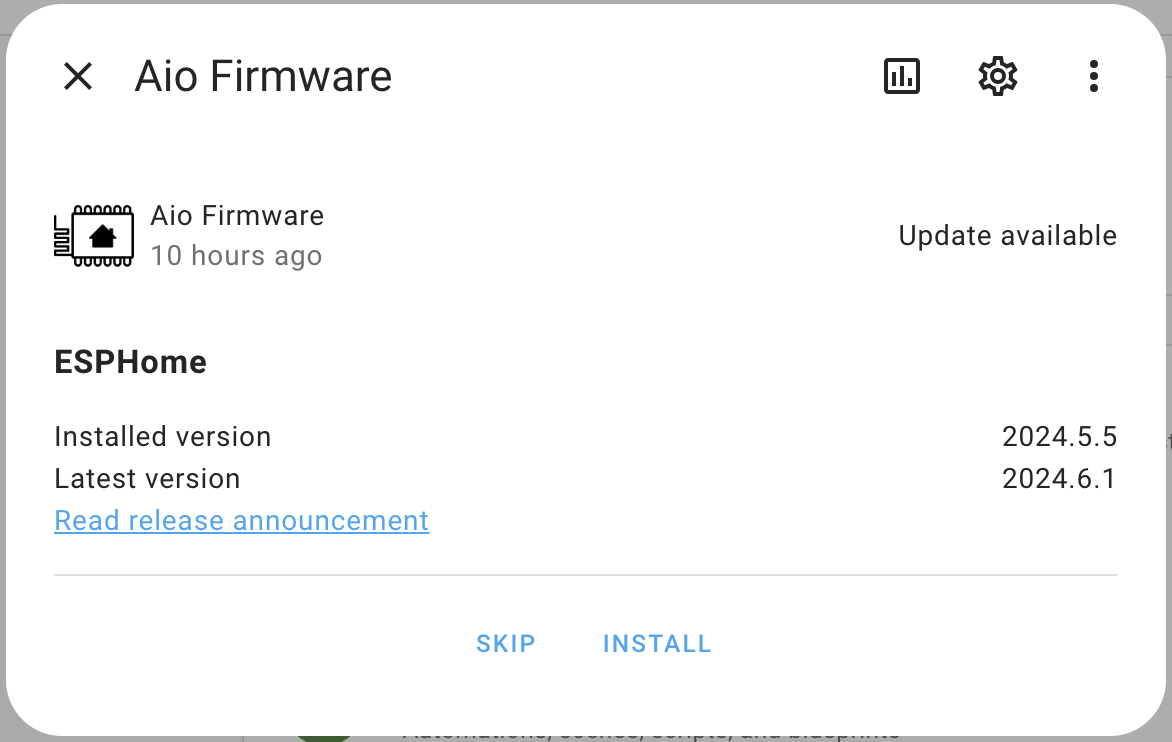This screenshot has height=742, width=1172.
Task: Select the Aio Firmware entity name
Action: 237,216
